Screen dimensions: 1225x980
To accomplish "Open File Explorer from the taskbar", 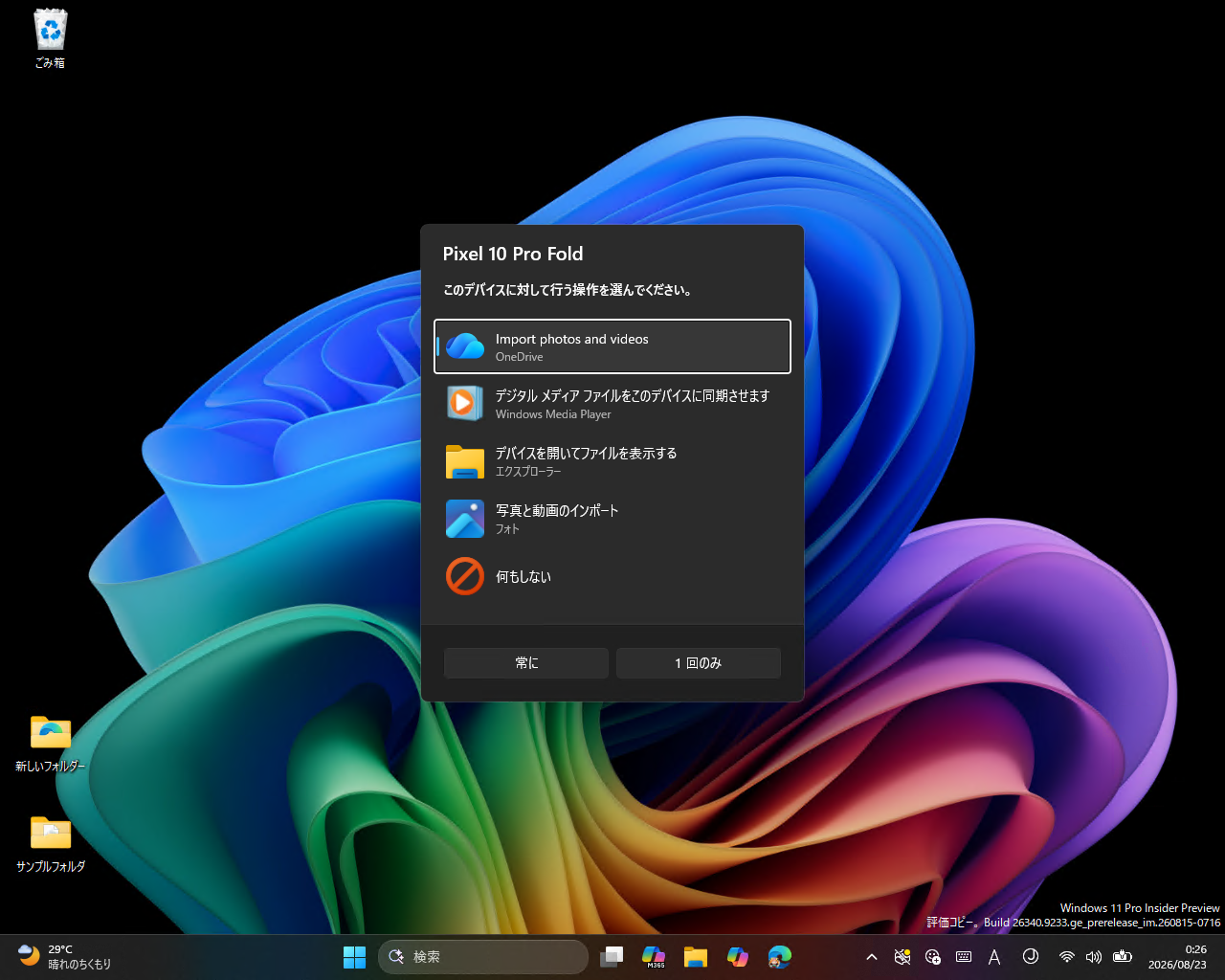I will pyautogui.click(x=696, y=957).
